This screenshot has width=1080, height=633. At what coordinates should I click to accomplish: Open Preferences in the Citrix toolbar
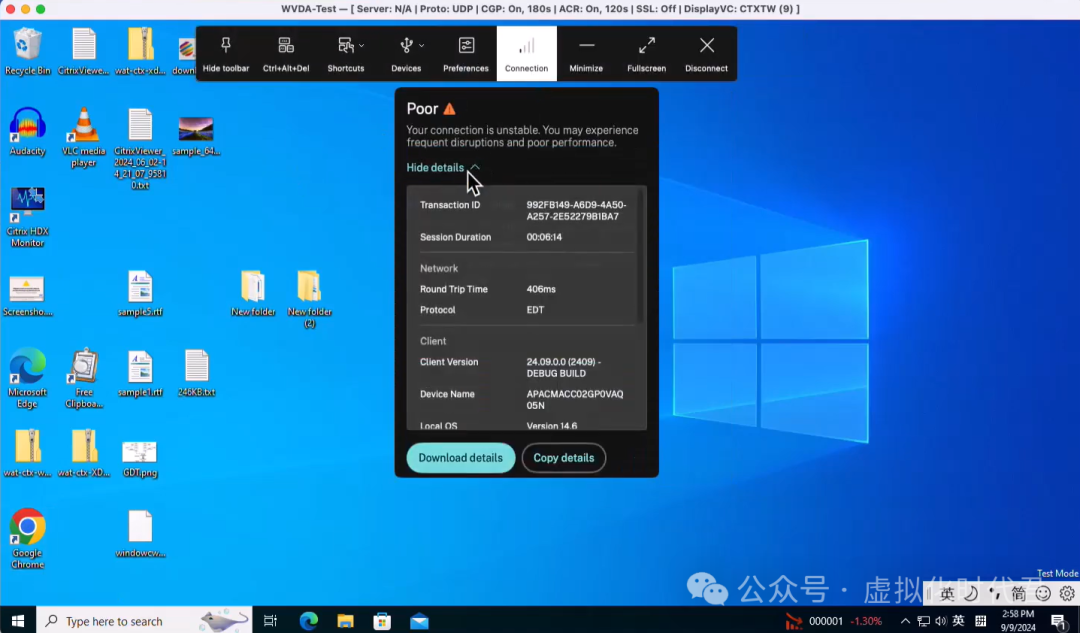[466, 54]
